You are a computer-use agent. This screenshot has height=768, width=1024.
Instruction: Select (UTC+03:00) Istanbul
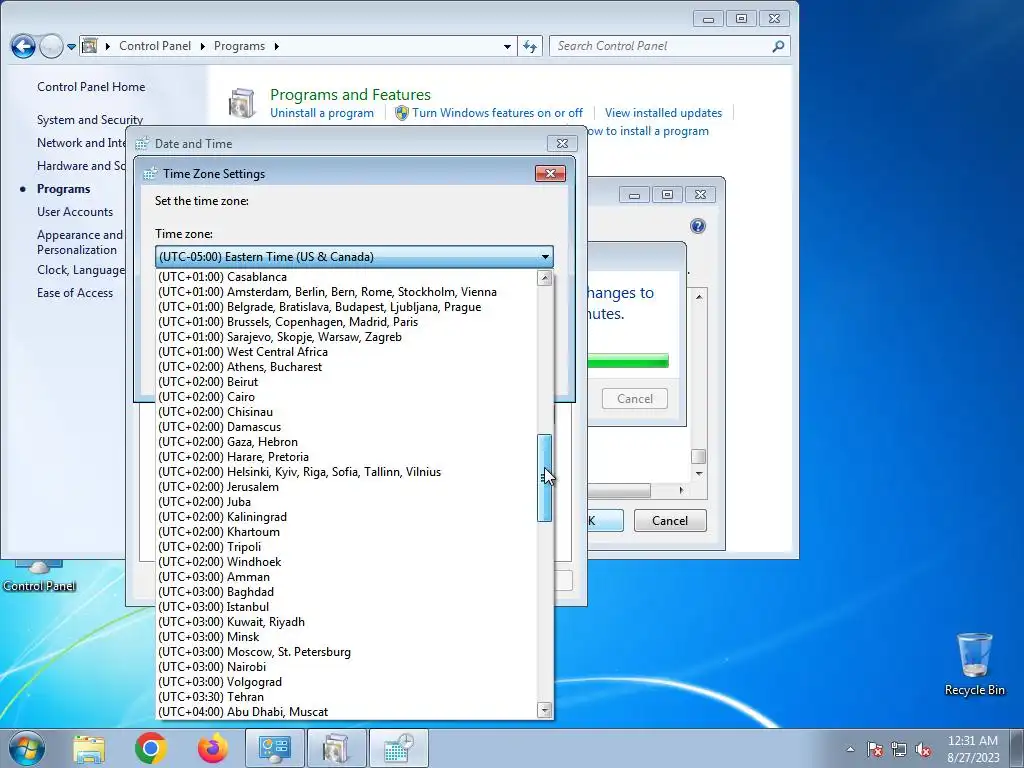346,607
